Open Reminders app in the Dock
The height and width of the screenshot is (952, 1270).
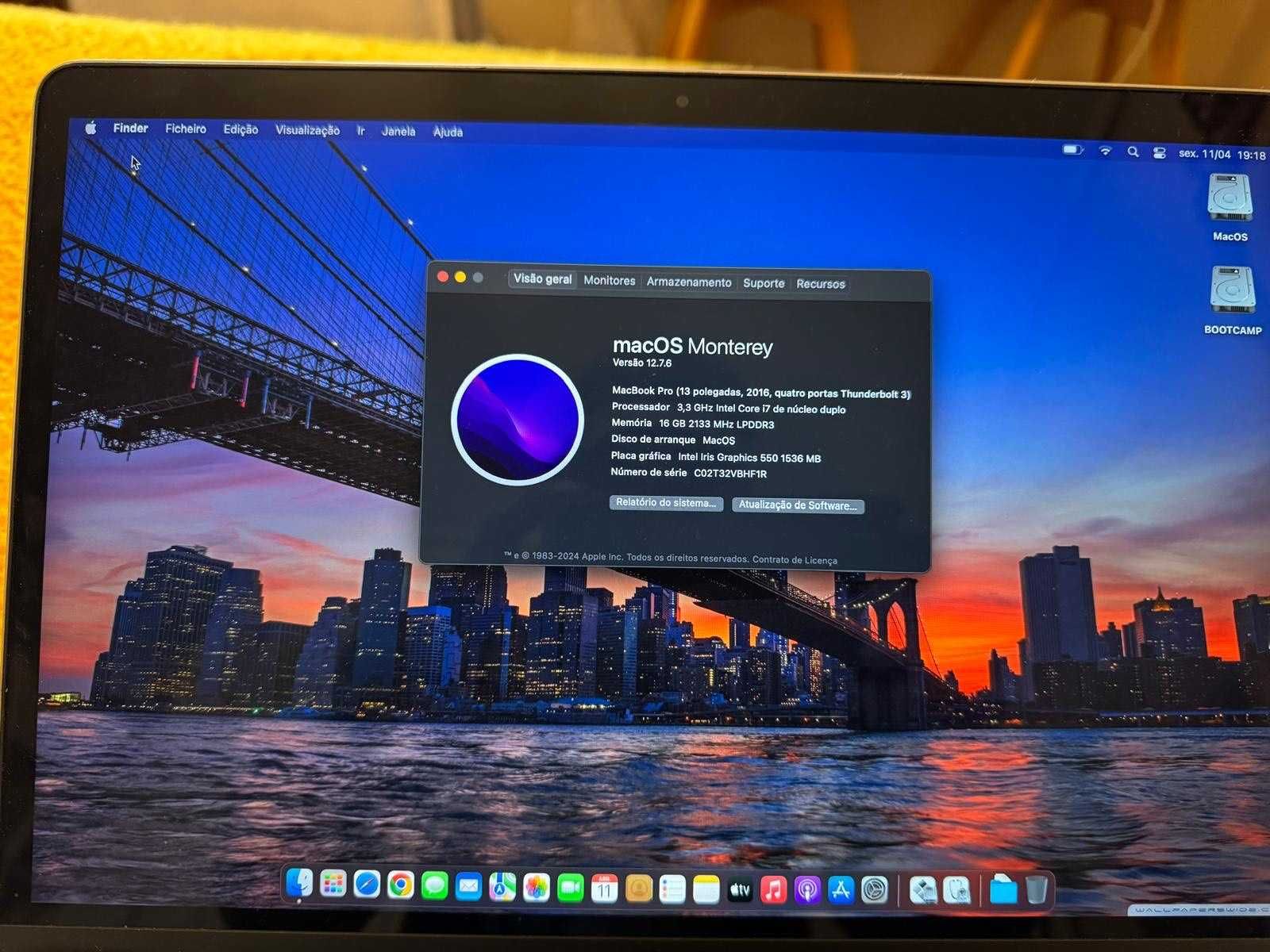(672, 890)
